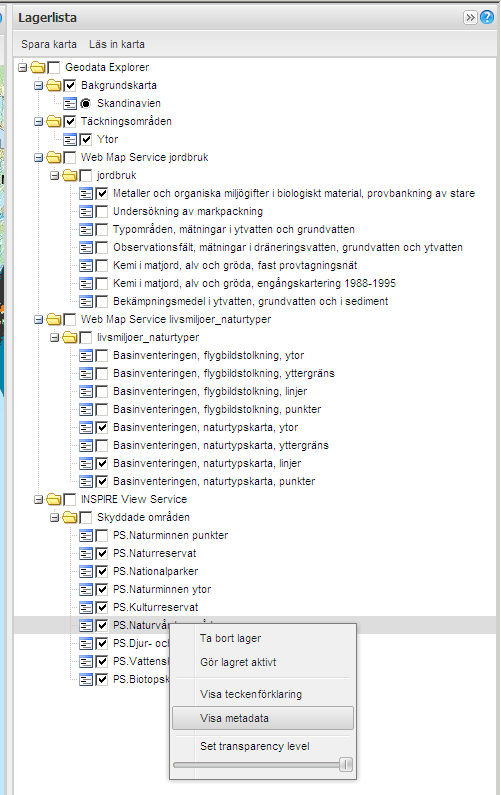Uncheck the PS.Vattens layer checkbox
The width and height of the screenshot is (501, 795).
point(102,662)
